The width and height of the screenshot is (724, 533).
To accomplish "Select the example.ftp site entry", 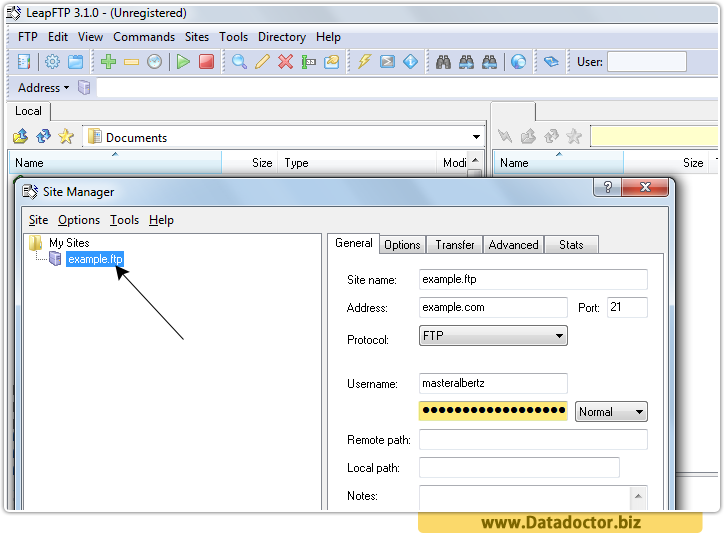I will click(x=95, y=259).
